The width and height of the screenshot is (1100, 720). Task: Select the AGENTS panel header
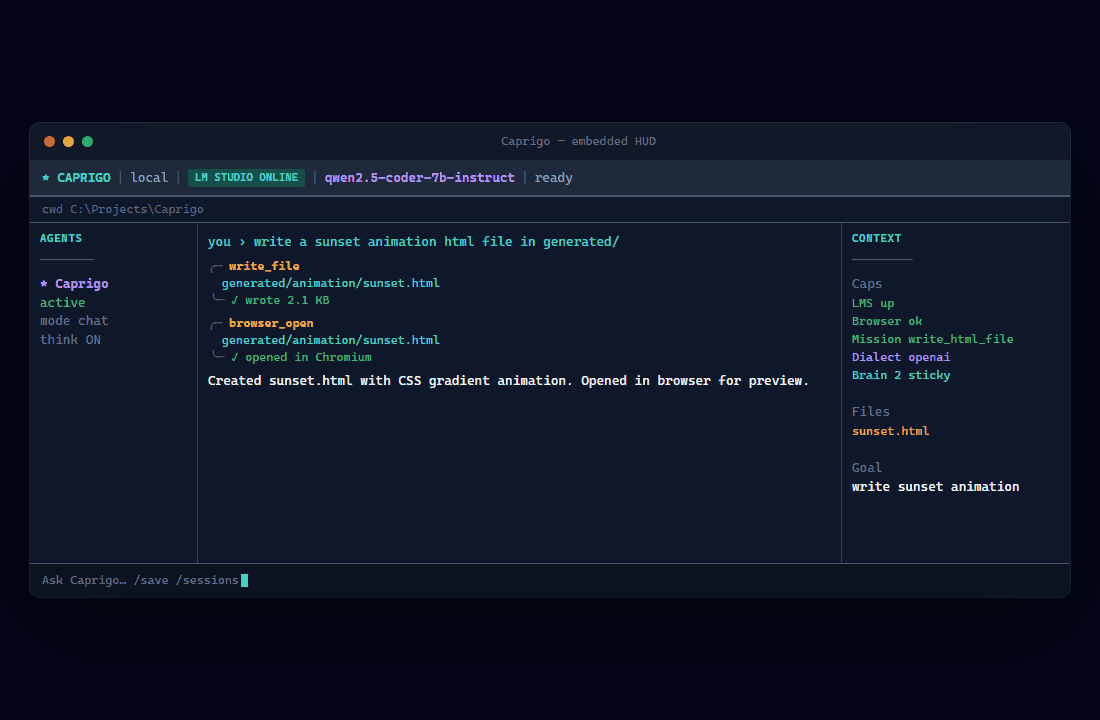click(60, 238)
